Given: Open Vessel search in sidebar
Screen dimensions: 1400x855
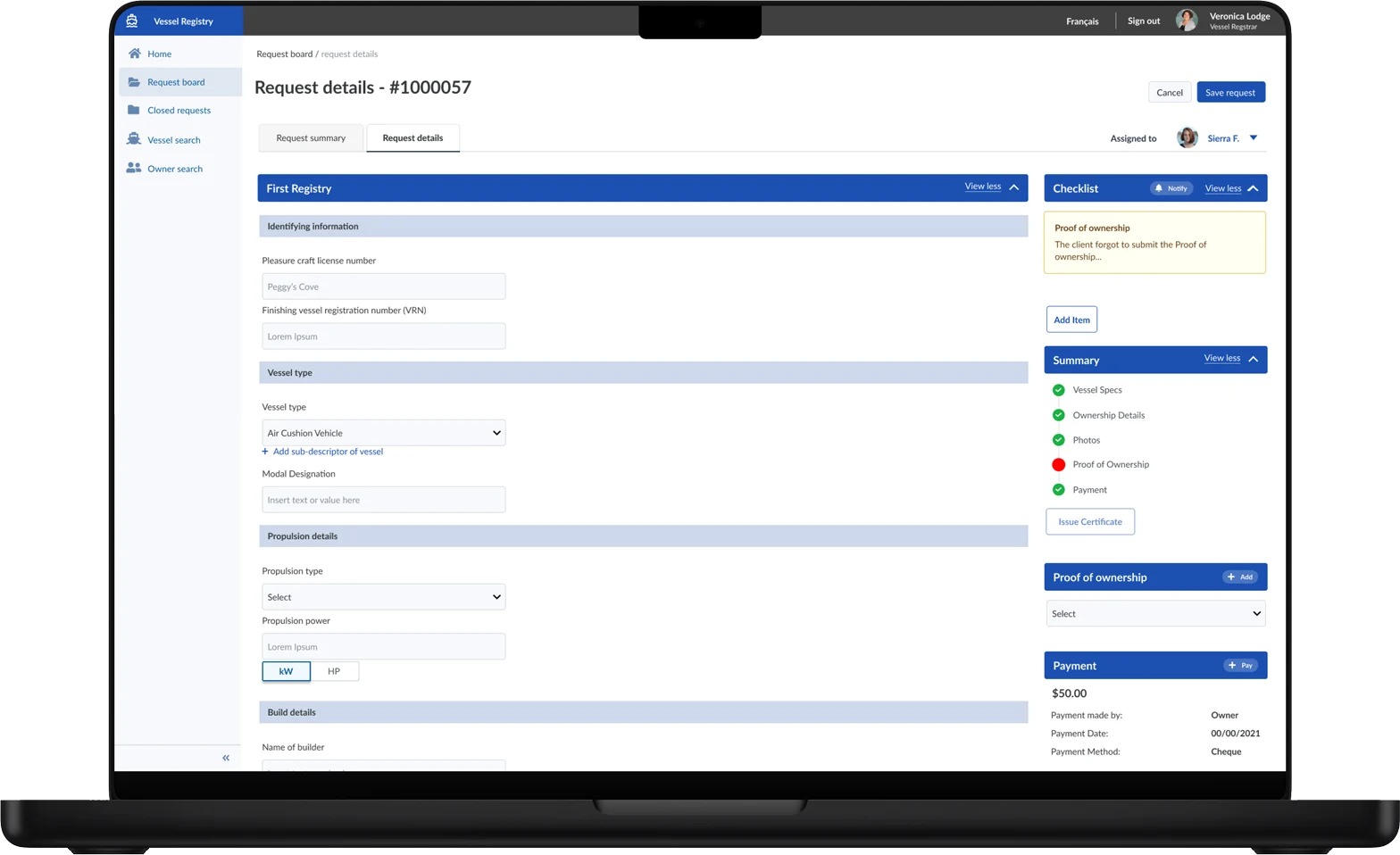Looking at the screenshot, I should (174, 140).
